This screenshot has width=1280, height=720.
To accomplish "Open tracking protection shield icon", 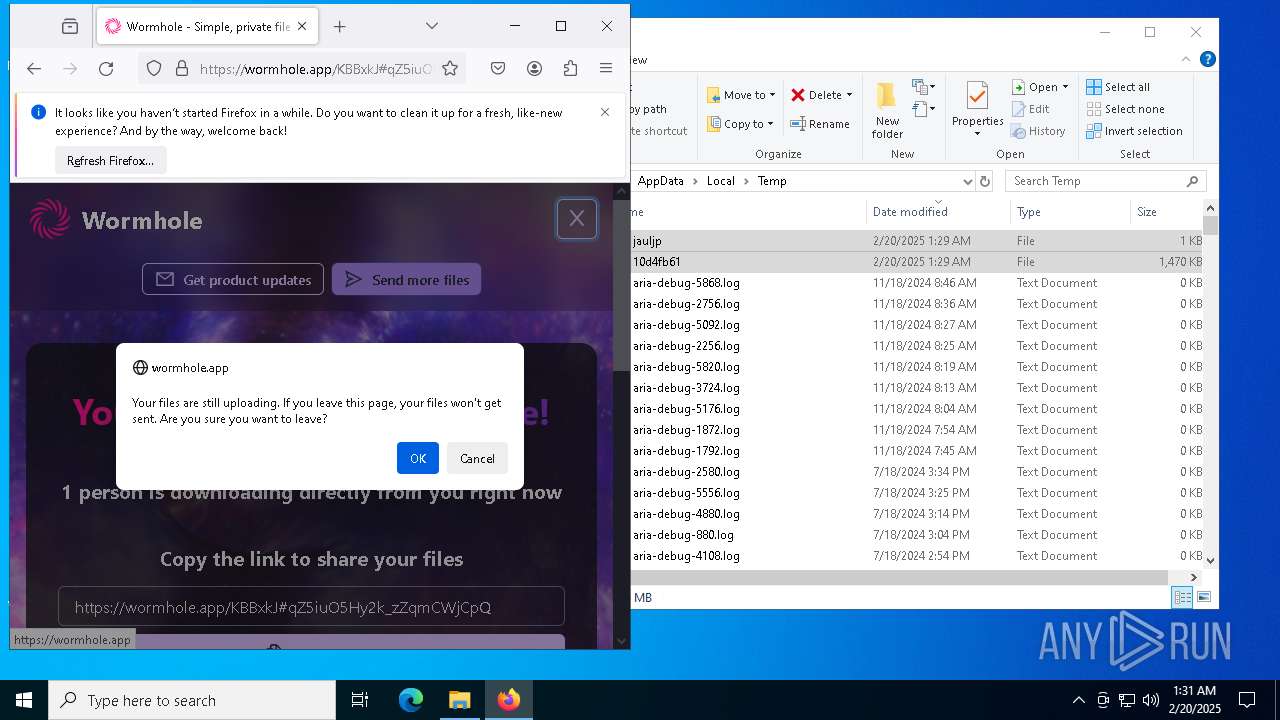I will 154,68.
